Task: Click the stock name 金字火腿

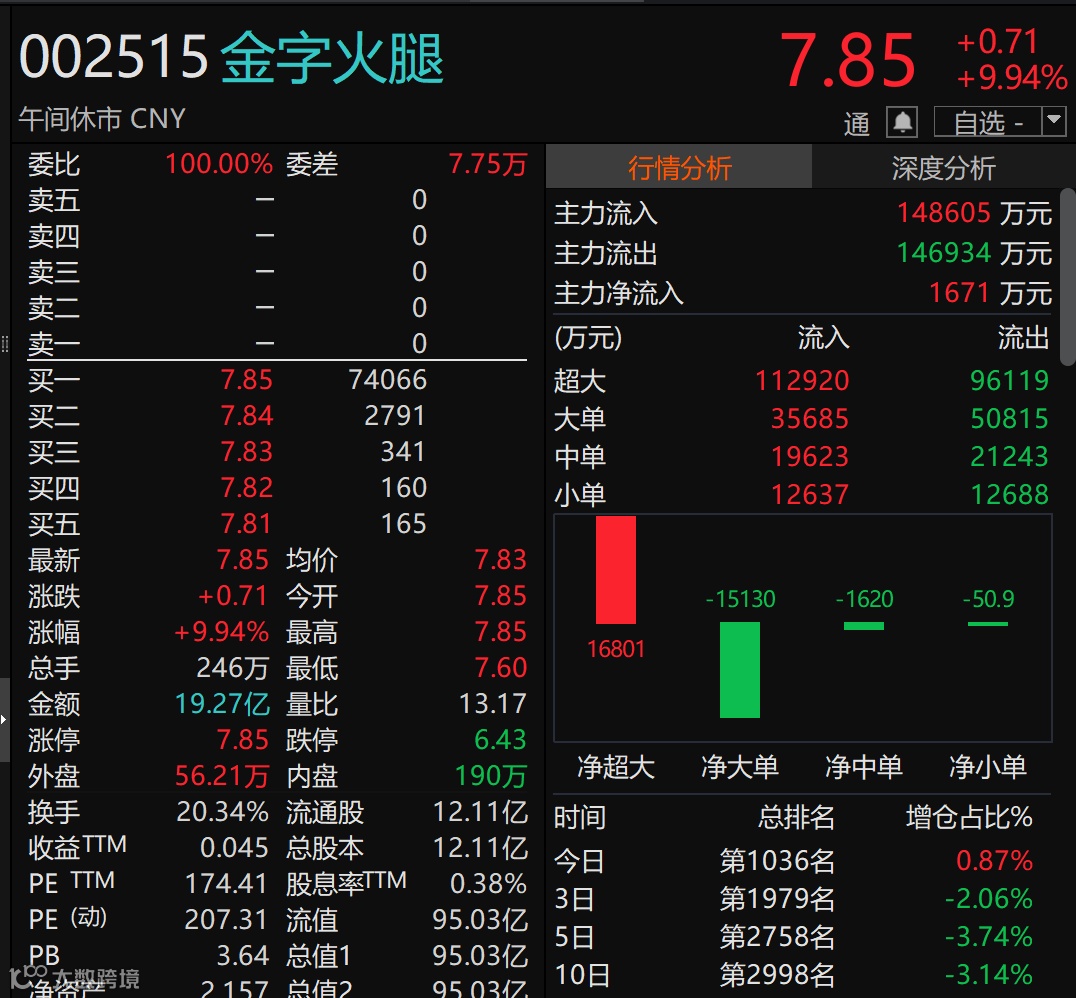Action: click(333, 58)
